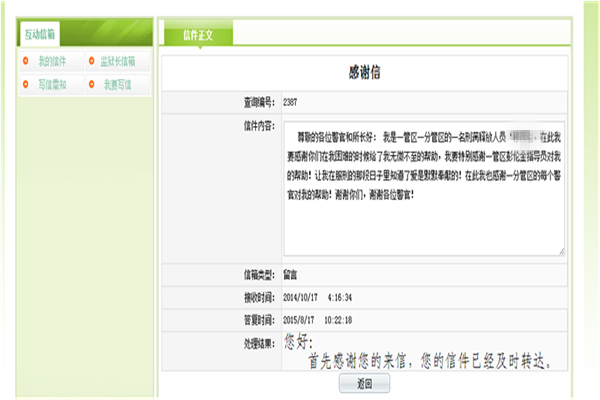Open 监狱长信箱 link
The height and width of the screenshot is (400, 600).
click(x=118, y=61)
